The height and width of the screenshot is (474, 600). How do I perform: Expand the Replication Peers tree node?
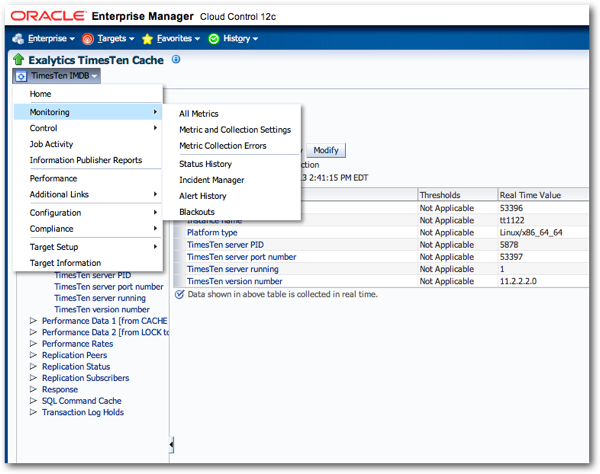tap(34, 355)
